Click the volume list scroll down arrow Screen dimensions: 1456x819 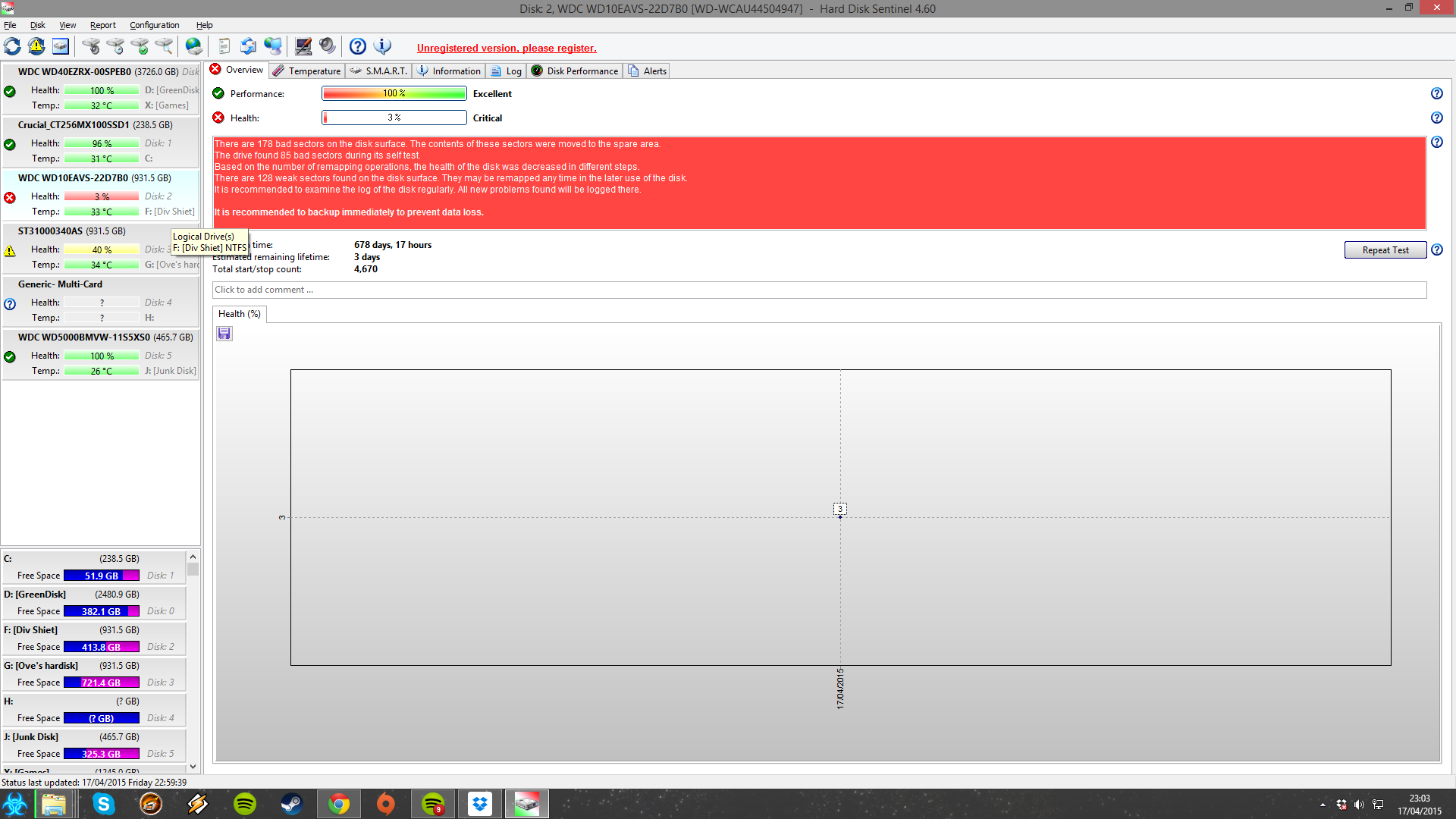[193, 767]
